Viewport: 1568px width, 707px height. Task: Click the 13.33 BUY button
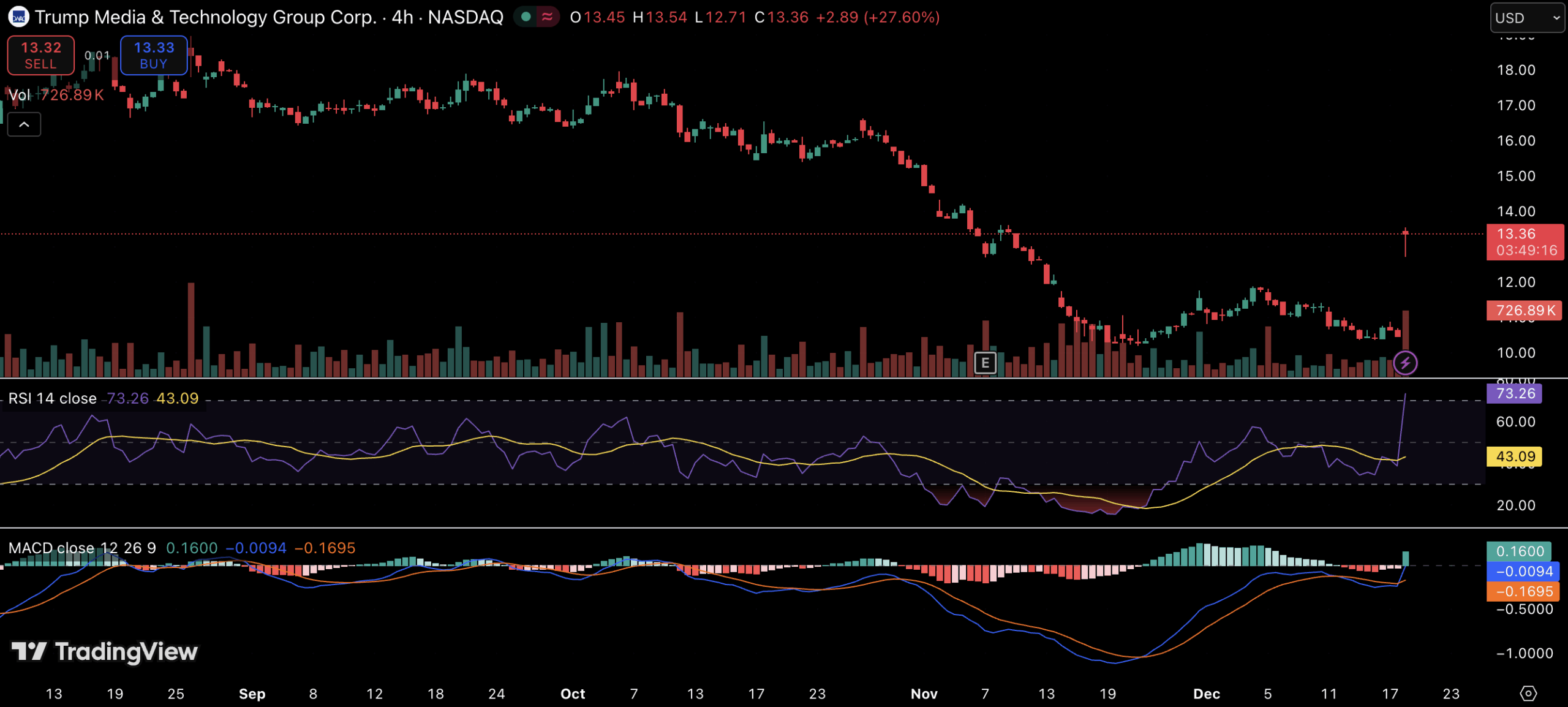click(x=154, y=55)
